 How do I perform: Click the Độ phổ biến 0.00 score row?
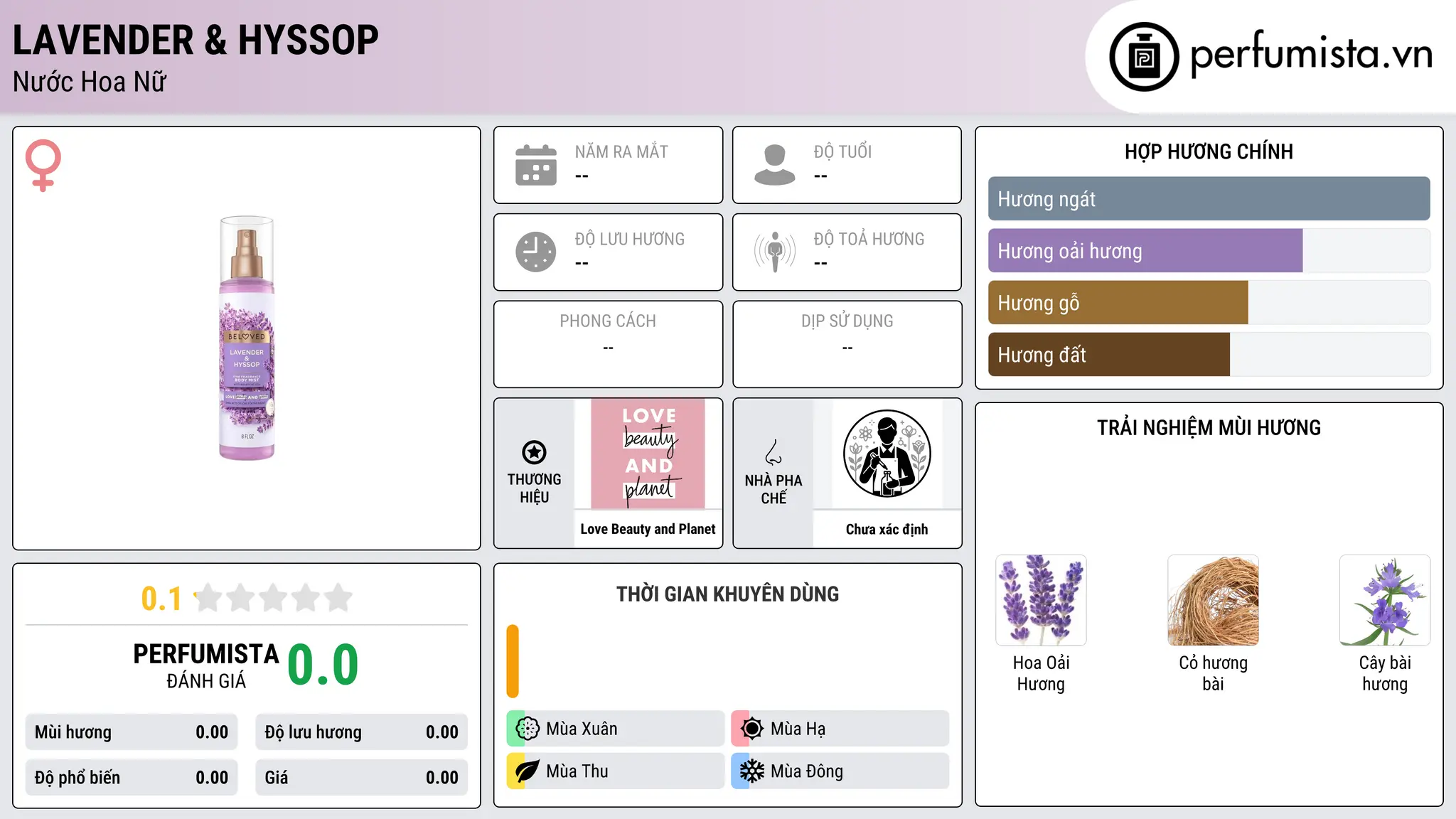tap(132, 778)
